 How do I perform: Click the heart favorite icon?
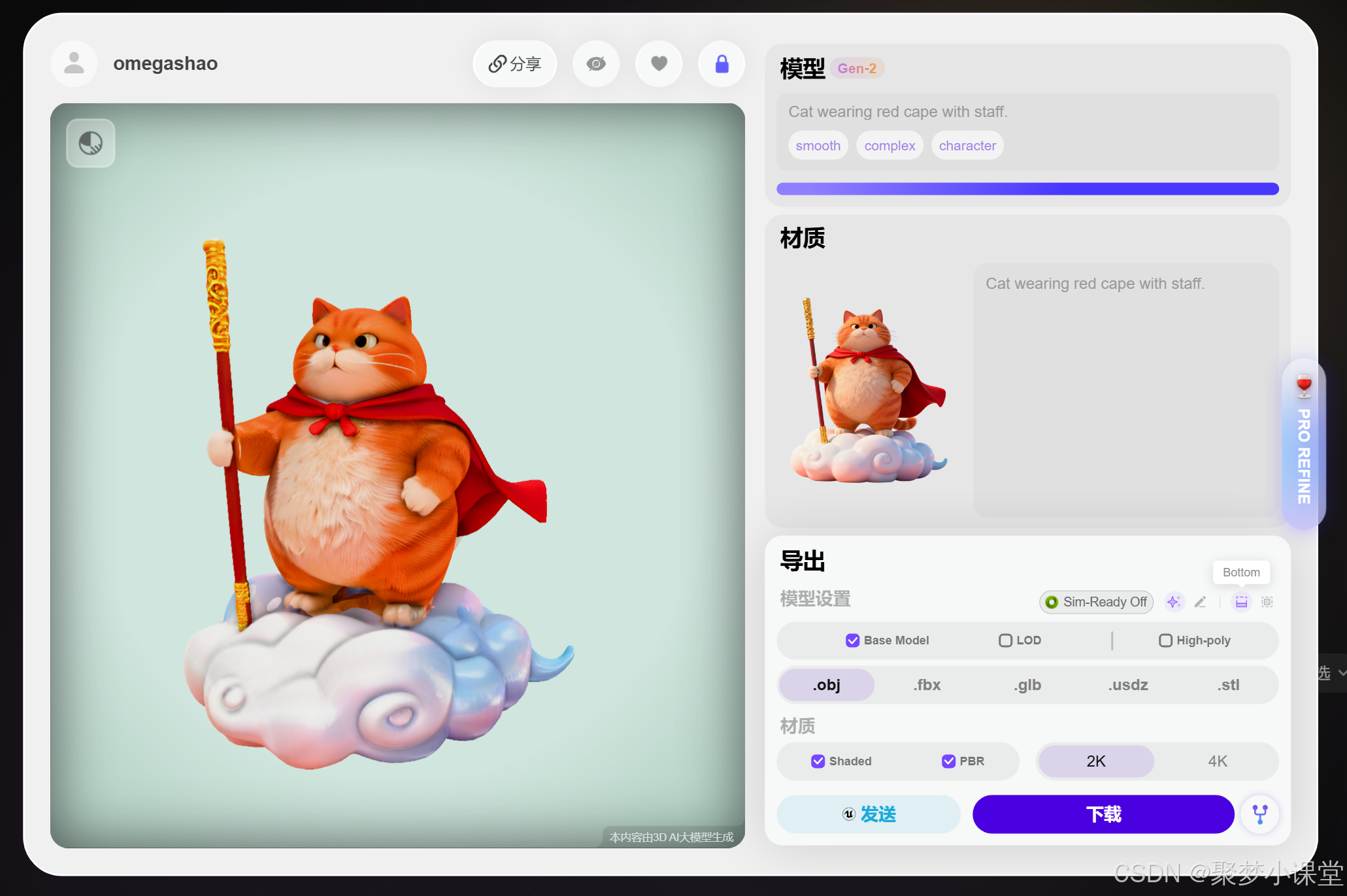659,64
